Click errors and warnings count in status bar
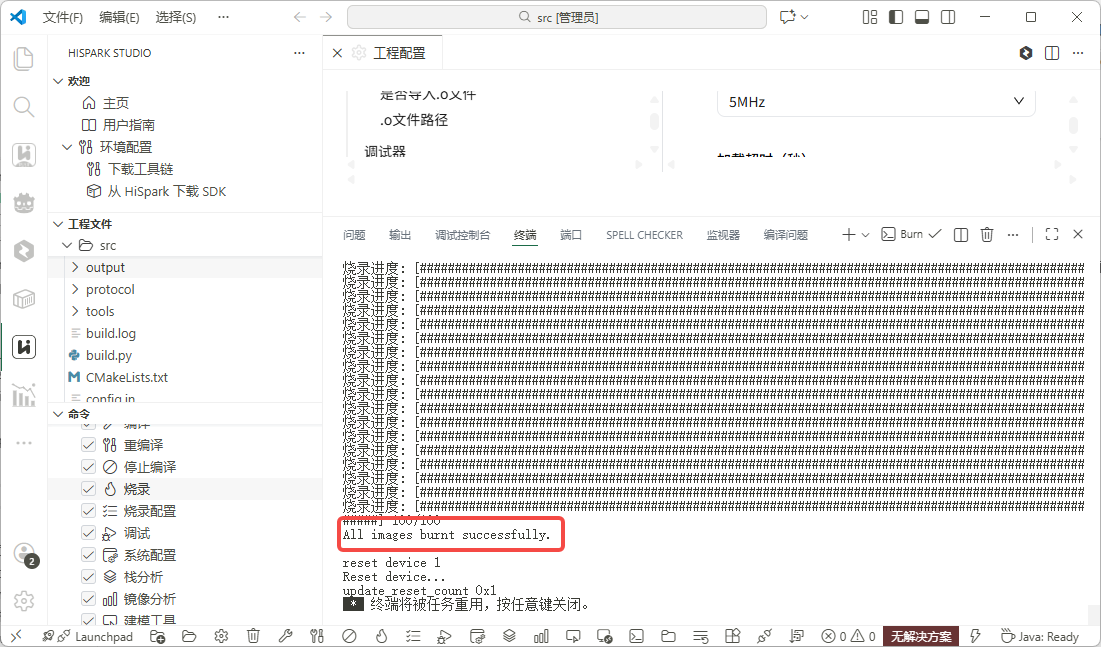Image resolution: width=1101 pixels, height=647 pixels. (x=848, y=636)
